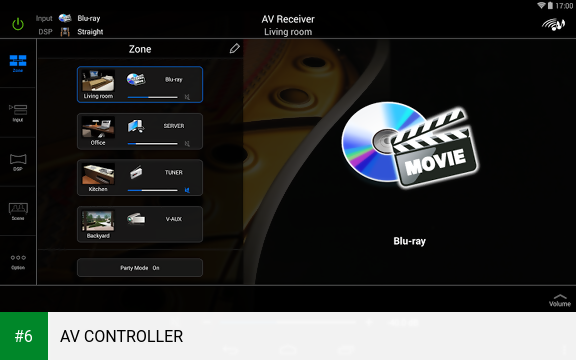Toggle the Party Mode On button

tap(140, 268)
